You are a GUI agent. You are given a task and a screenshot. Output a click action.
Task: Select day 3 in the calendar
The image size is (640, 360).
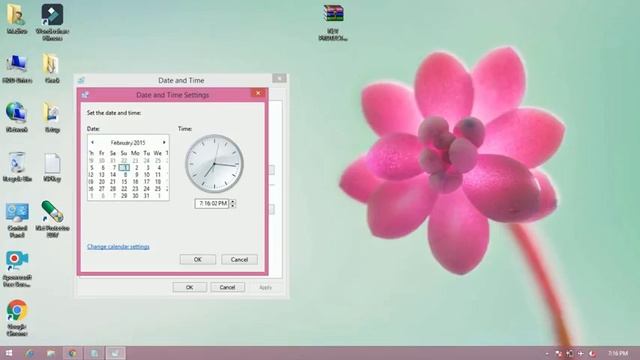pyautogui.click(x=148, y=168)
